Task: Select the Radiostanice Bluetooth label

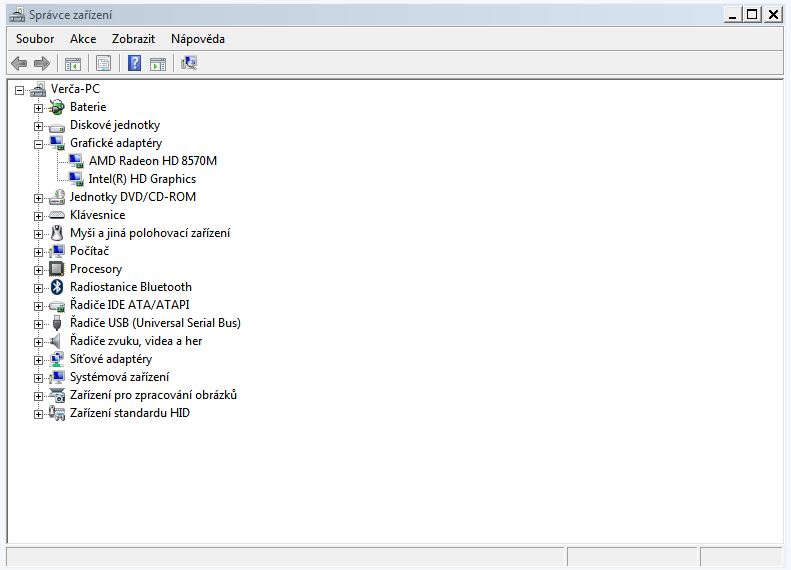Action: [x=131, y=287]
